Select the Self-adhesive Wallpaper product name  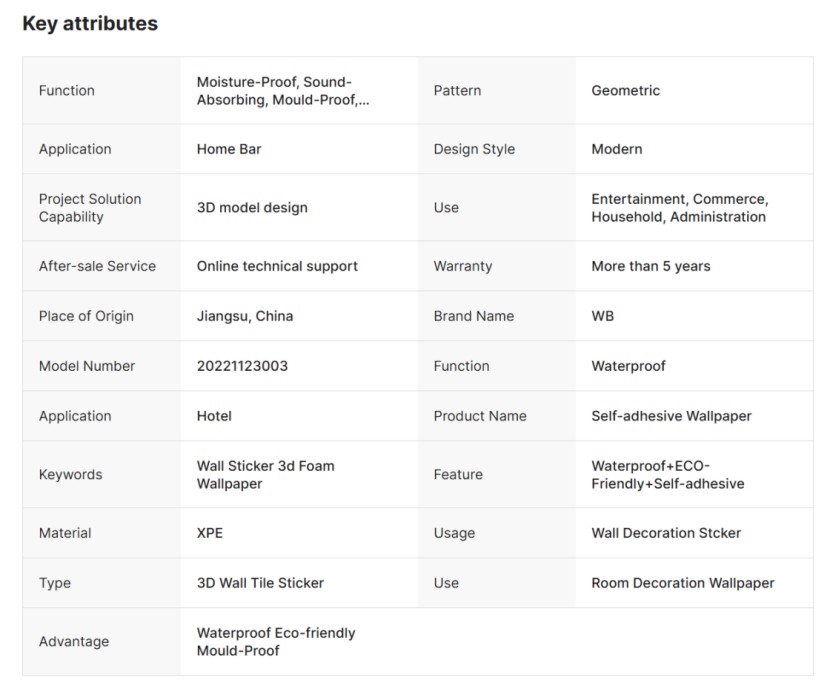tap(671, 416)
